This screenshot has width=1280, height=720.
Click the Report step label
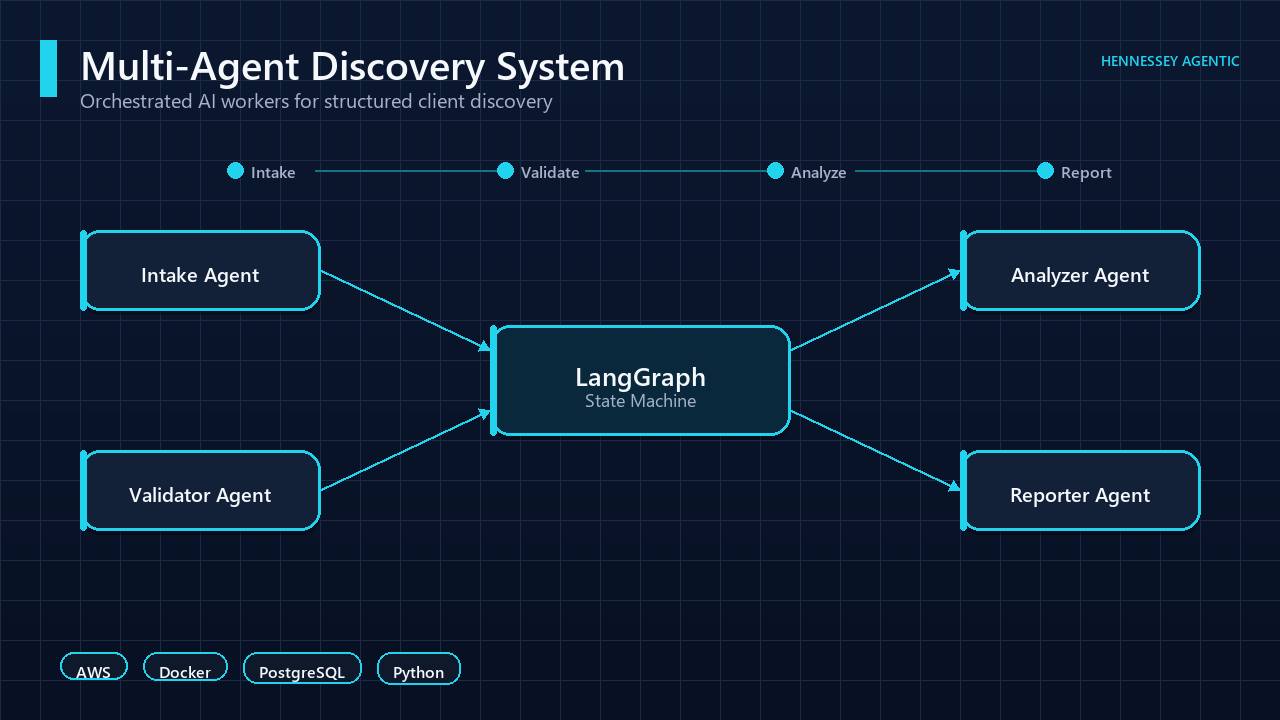pyautogui.click(x=1086, y=172)
